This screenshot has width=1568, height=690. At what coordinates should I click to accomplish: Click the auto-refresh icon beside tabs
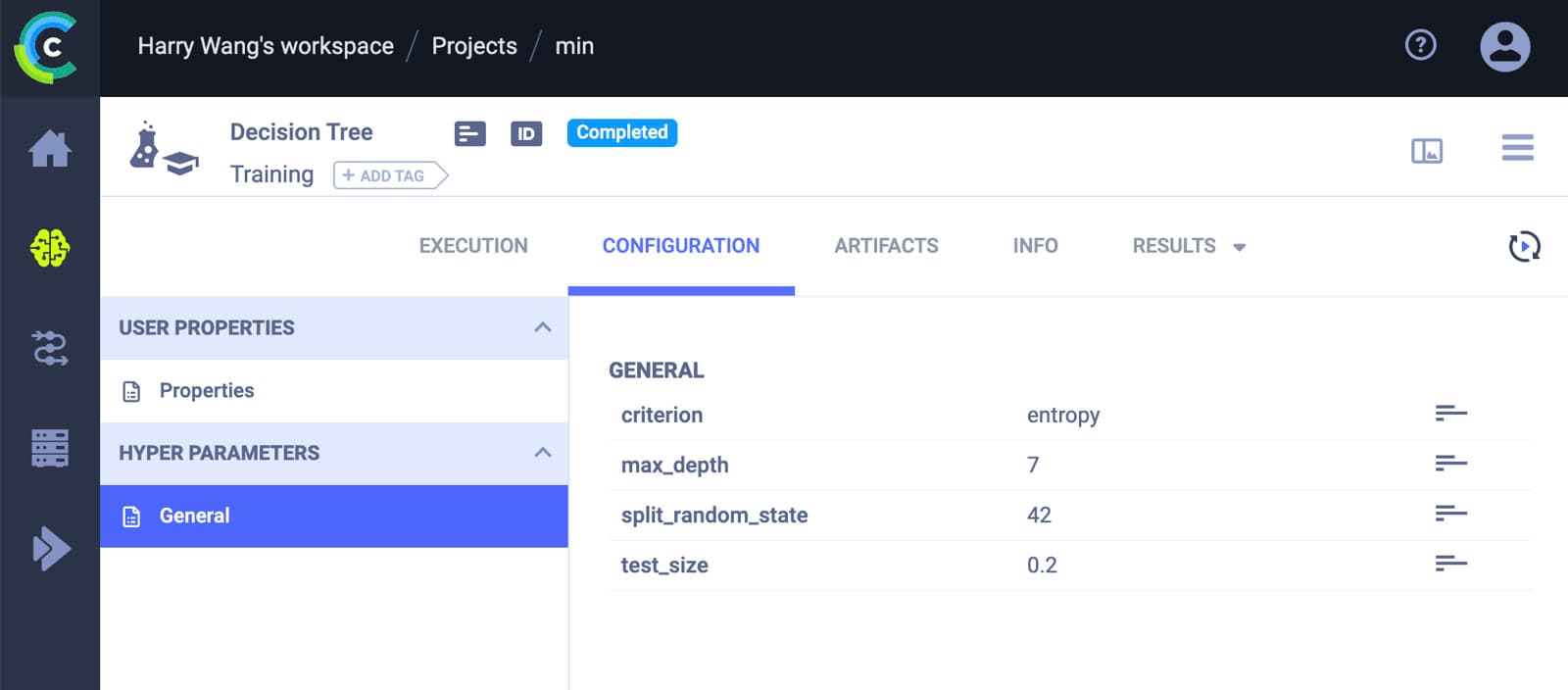pos(1524,246)
